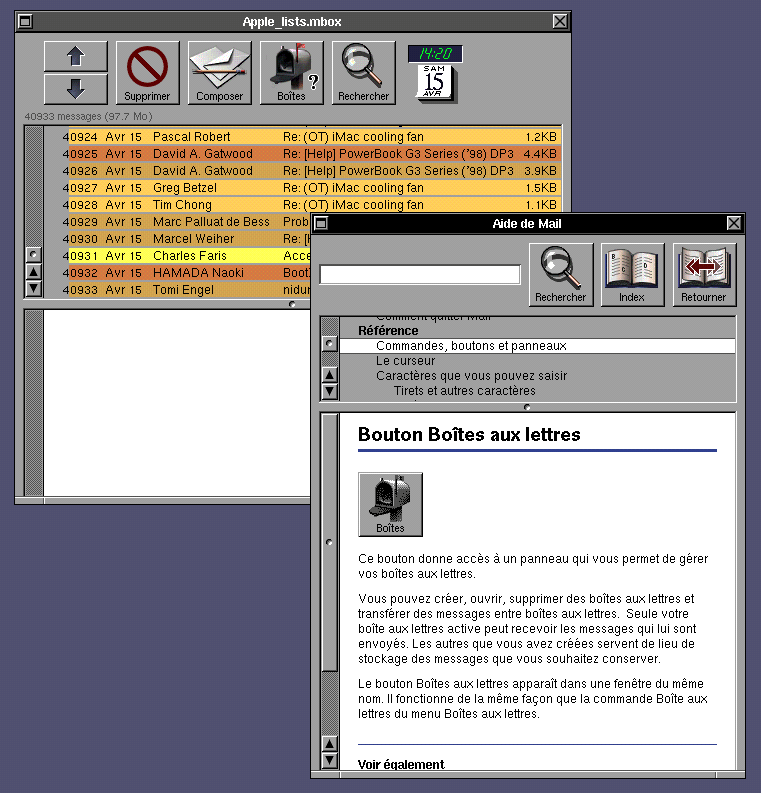Click message list scrollbar knob
The width and height of the screenshot is (761, 793).
click(x=34, y=254)
